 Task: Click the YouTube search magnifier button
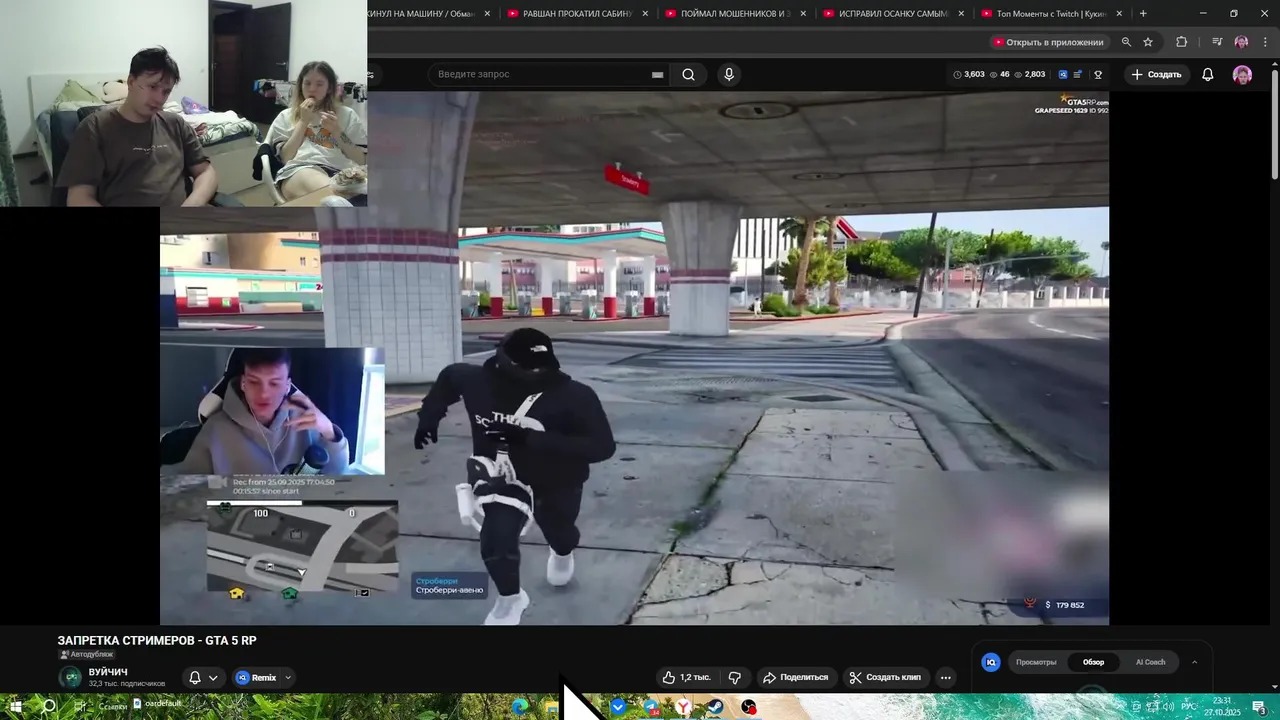[688, 74]
